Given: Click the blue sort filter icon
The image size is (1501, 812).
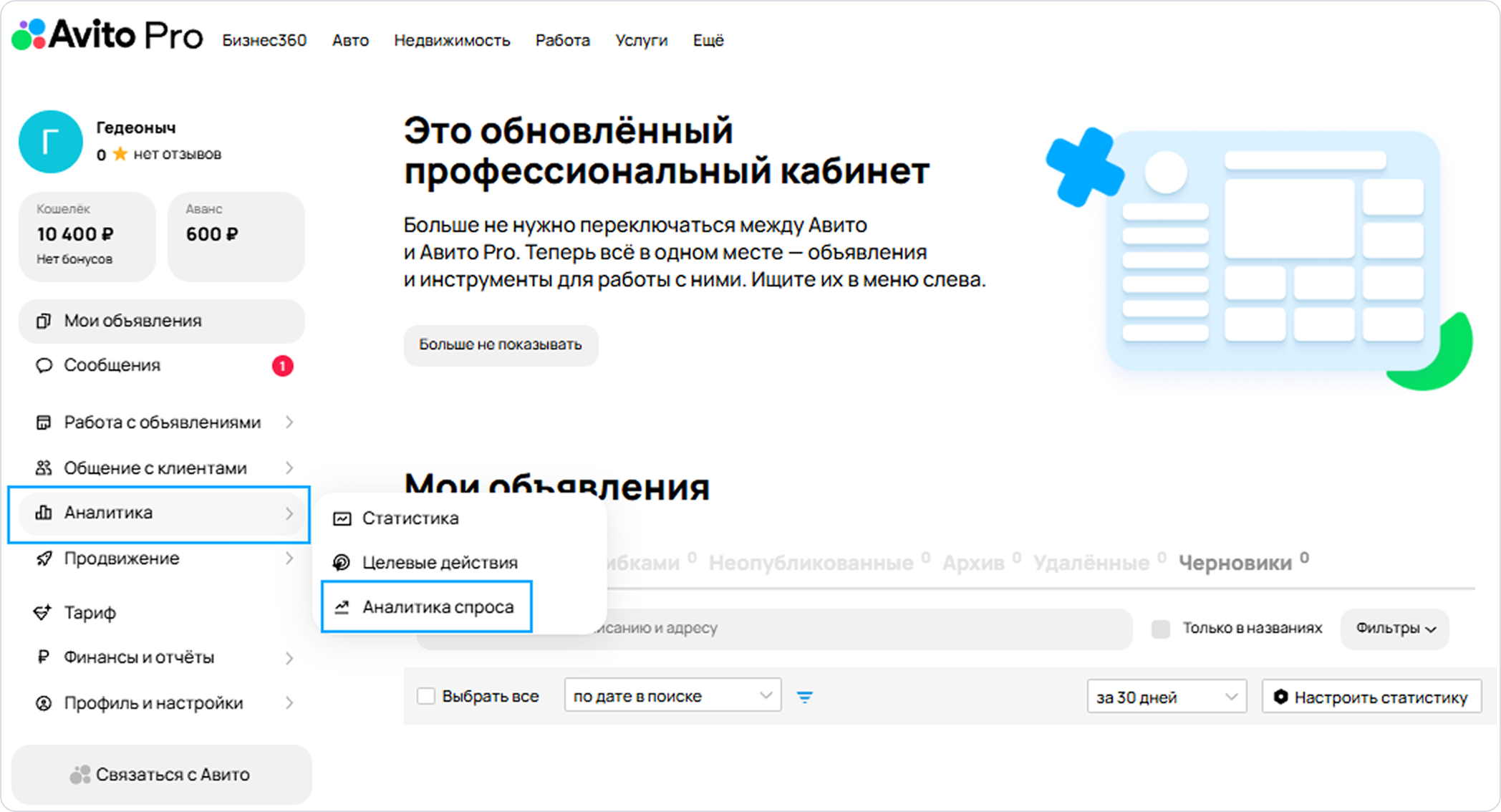Looking at the screenshot, I should (804, 697).
